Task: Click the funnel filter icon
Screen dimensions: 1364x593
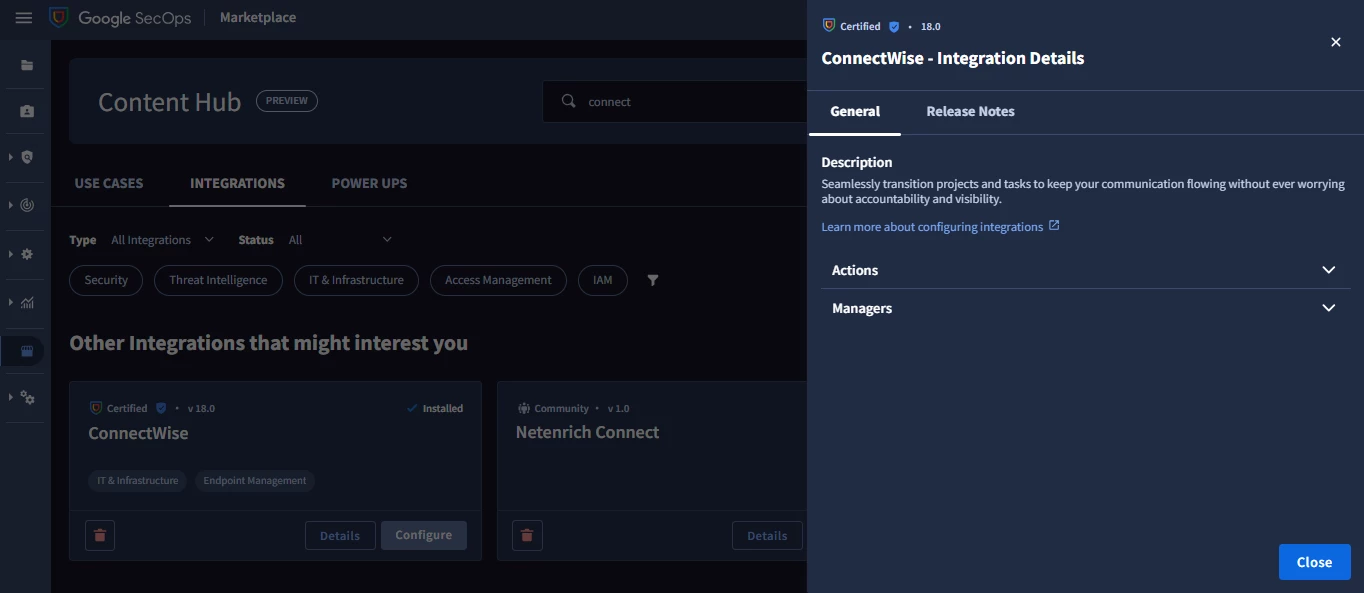Action: pyautogui.click(x=653, y=280)
